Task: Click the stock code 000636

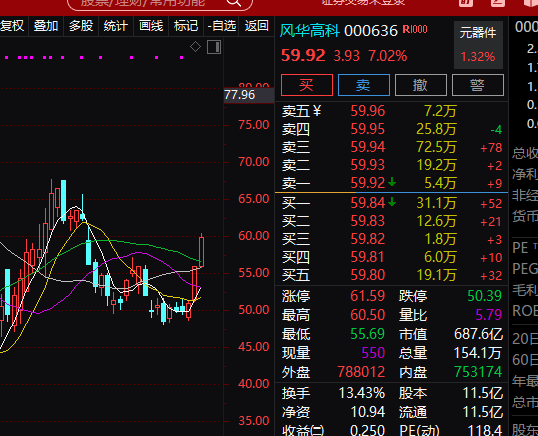Action: pyautogui.click(x=371, y=31)
